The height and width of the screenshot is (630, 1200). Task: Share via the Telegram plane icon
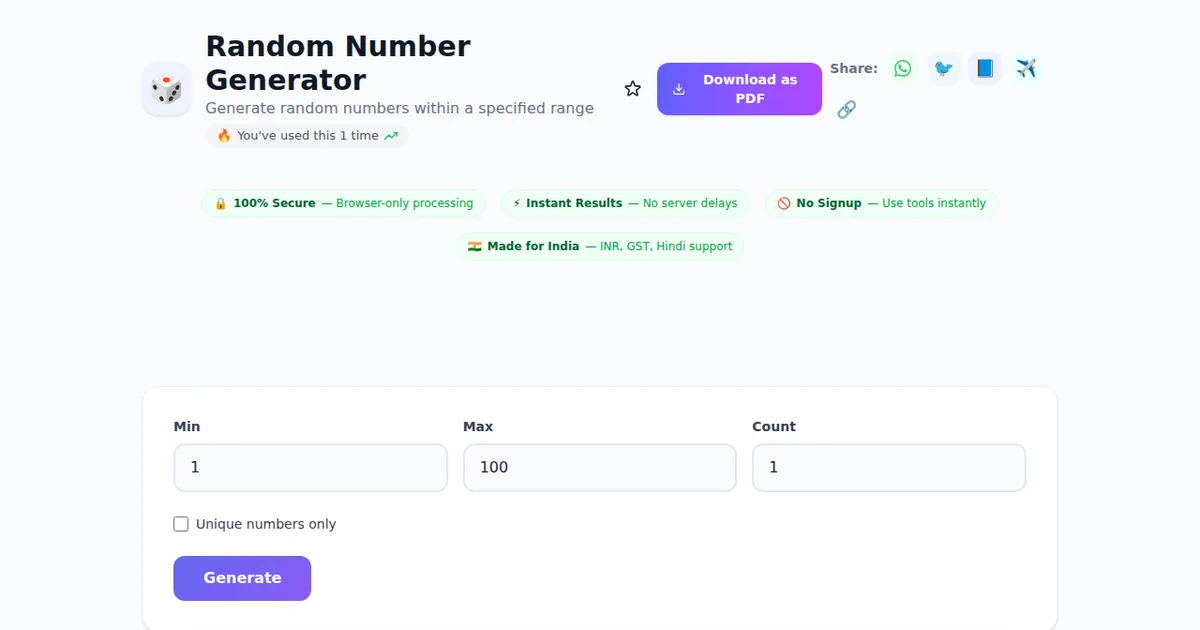tap(1026, 69)
